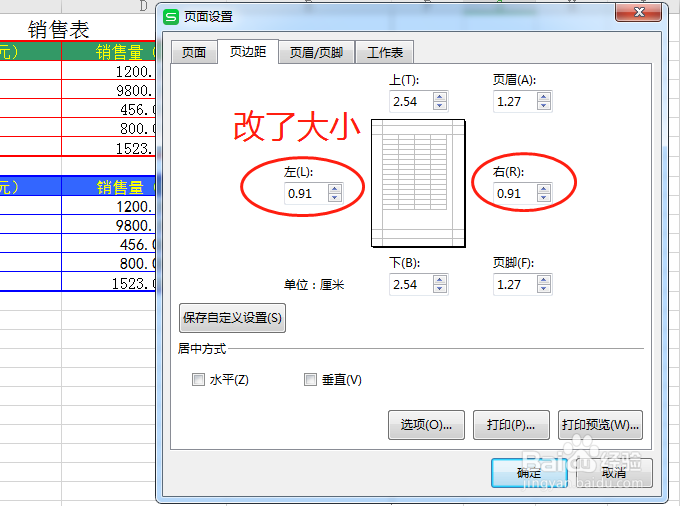Enable 垂直(V) vertical centering checkbox
The width and height of the screenshot is (680, 506).
[x=311, y=380]
